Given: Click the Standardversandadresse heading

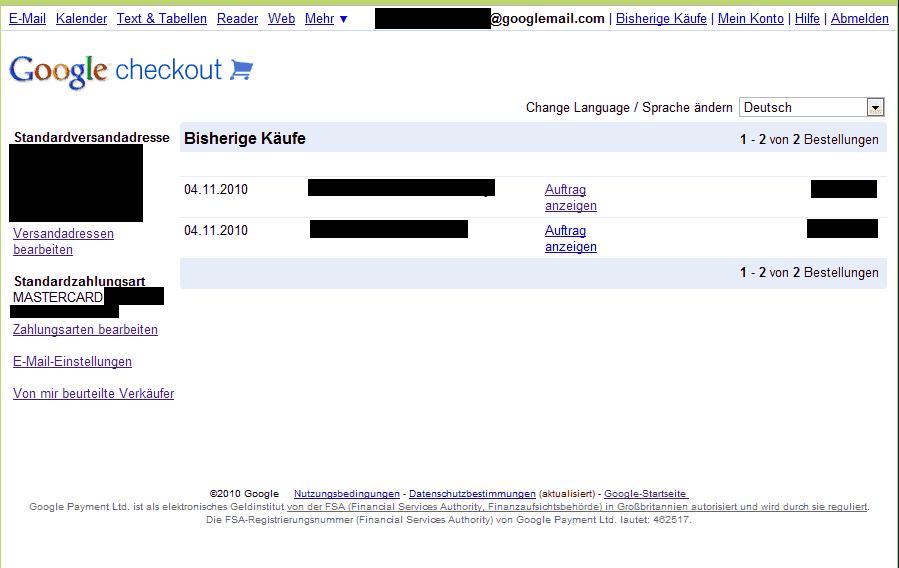Looking at the screenshot, I should click(92, 138).
